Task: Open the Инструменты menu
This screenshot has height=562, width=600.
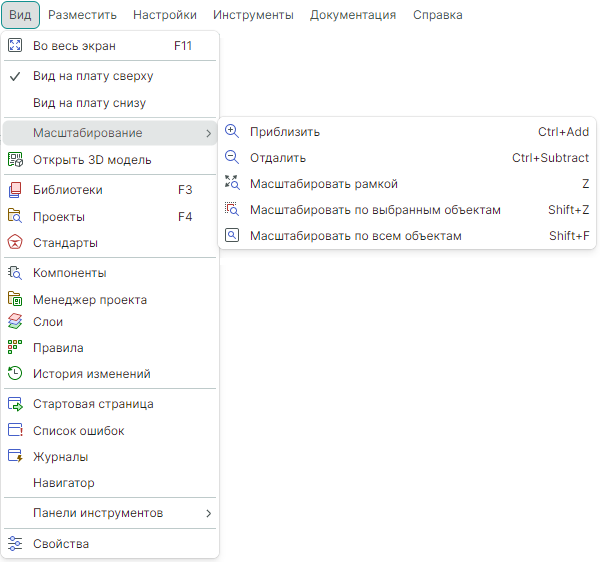Action: (x=253, y=15)
